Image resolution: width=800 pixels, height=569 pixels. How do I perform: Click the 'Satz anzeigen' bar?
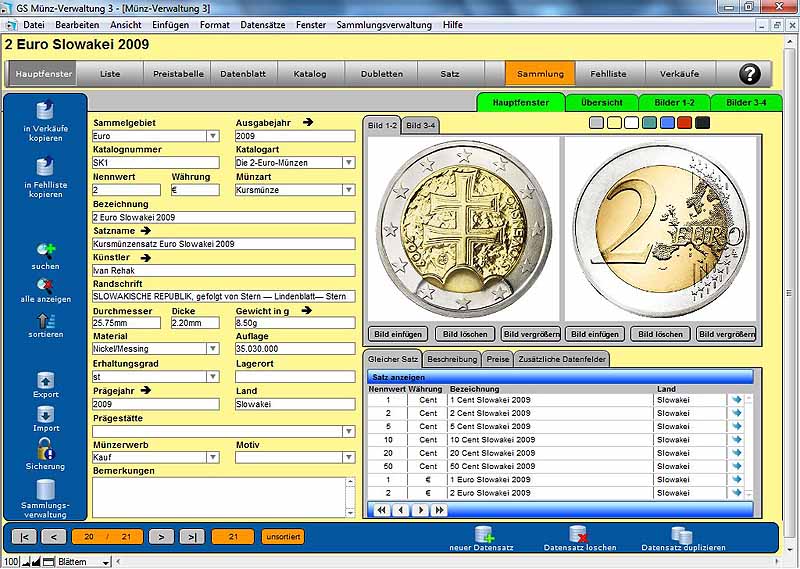[x=560, y=377]
